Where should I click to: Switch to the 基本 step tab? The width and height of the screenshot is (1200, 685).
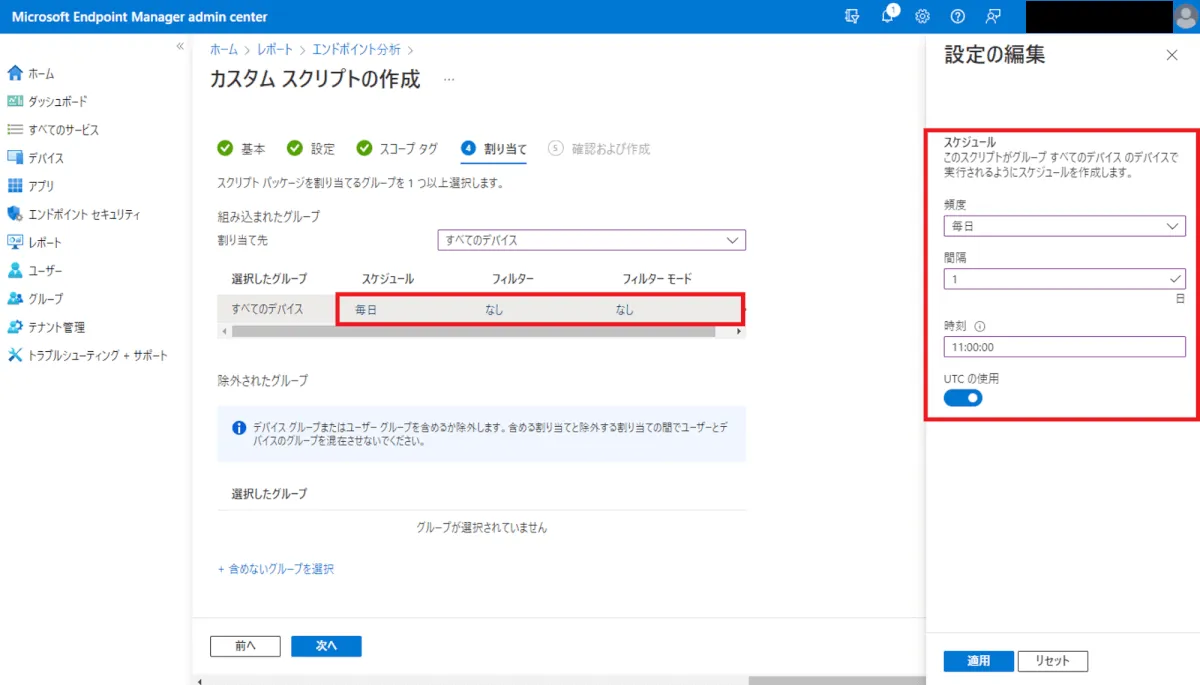(242, 149)
